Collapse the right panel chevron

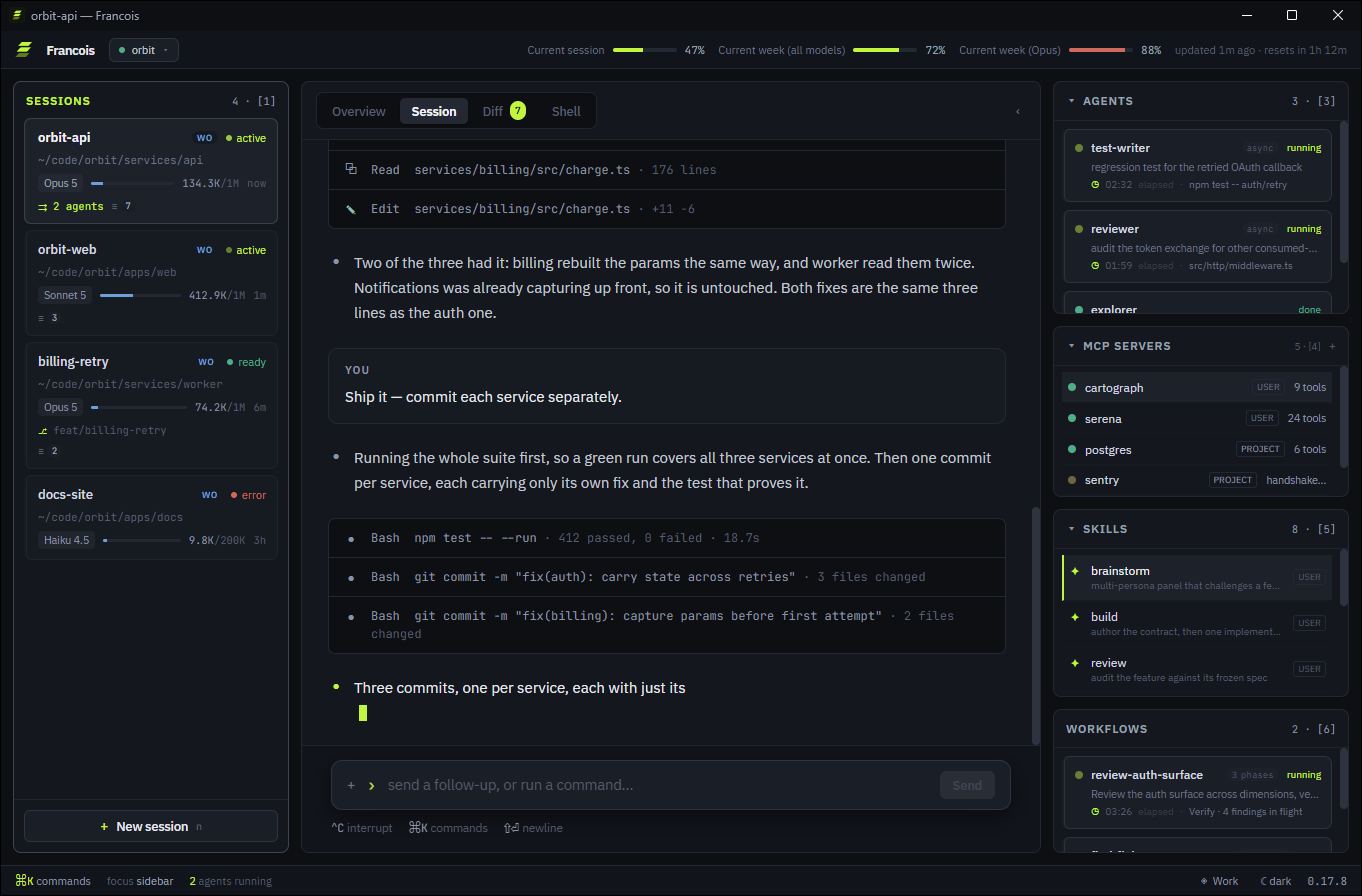tap(1018, 111)
